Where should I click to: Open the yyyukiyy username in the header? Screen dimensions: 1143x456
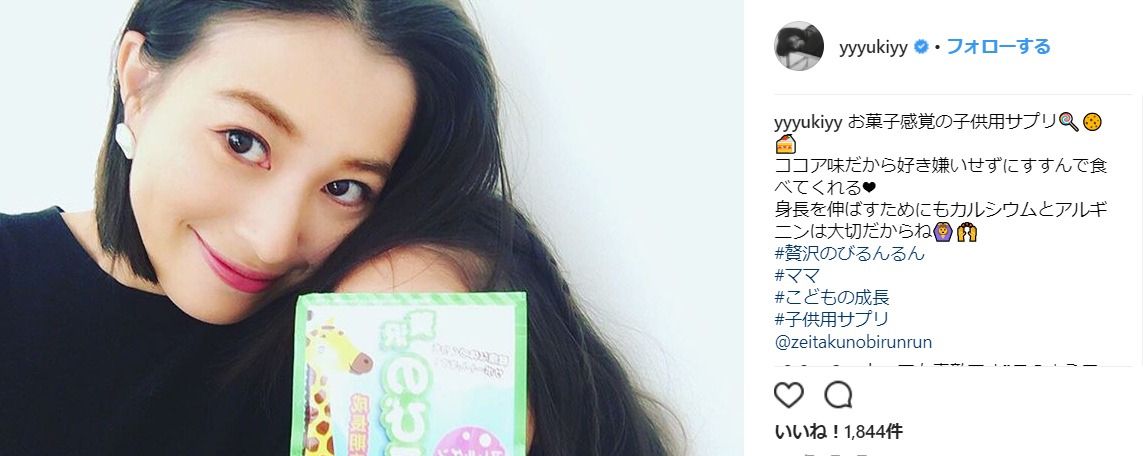click(x=873, y=47)
